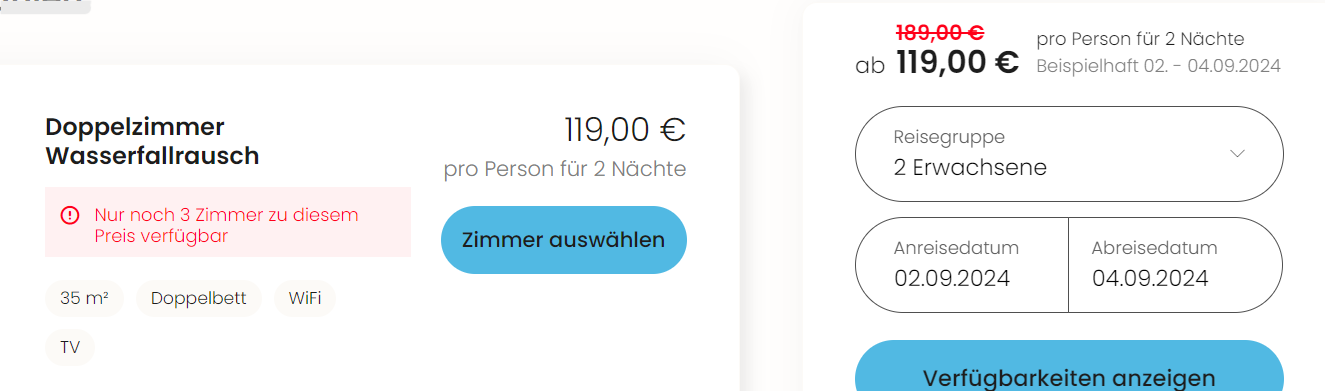
Task: Click the crossed-out 189,00 € original price
Action: (x=939, y=32)
